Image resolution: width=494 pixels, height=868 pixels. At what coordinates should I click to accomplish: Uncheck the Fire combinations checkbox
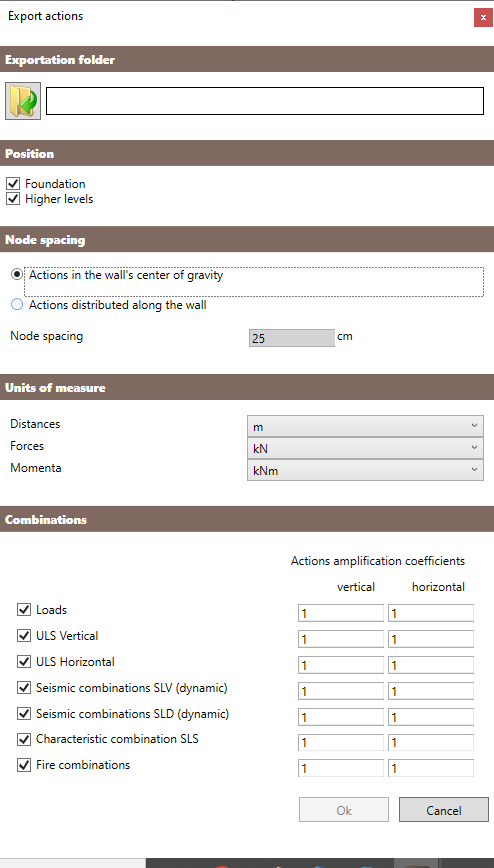tap(24, 765)
